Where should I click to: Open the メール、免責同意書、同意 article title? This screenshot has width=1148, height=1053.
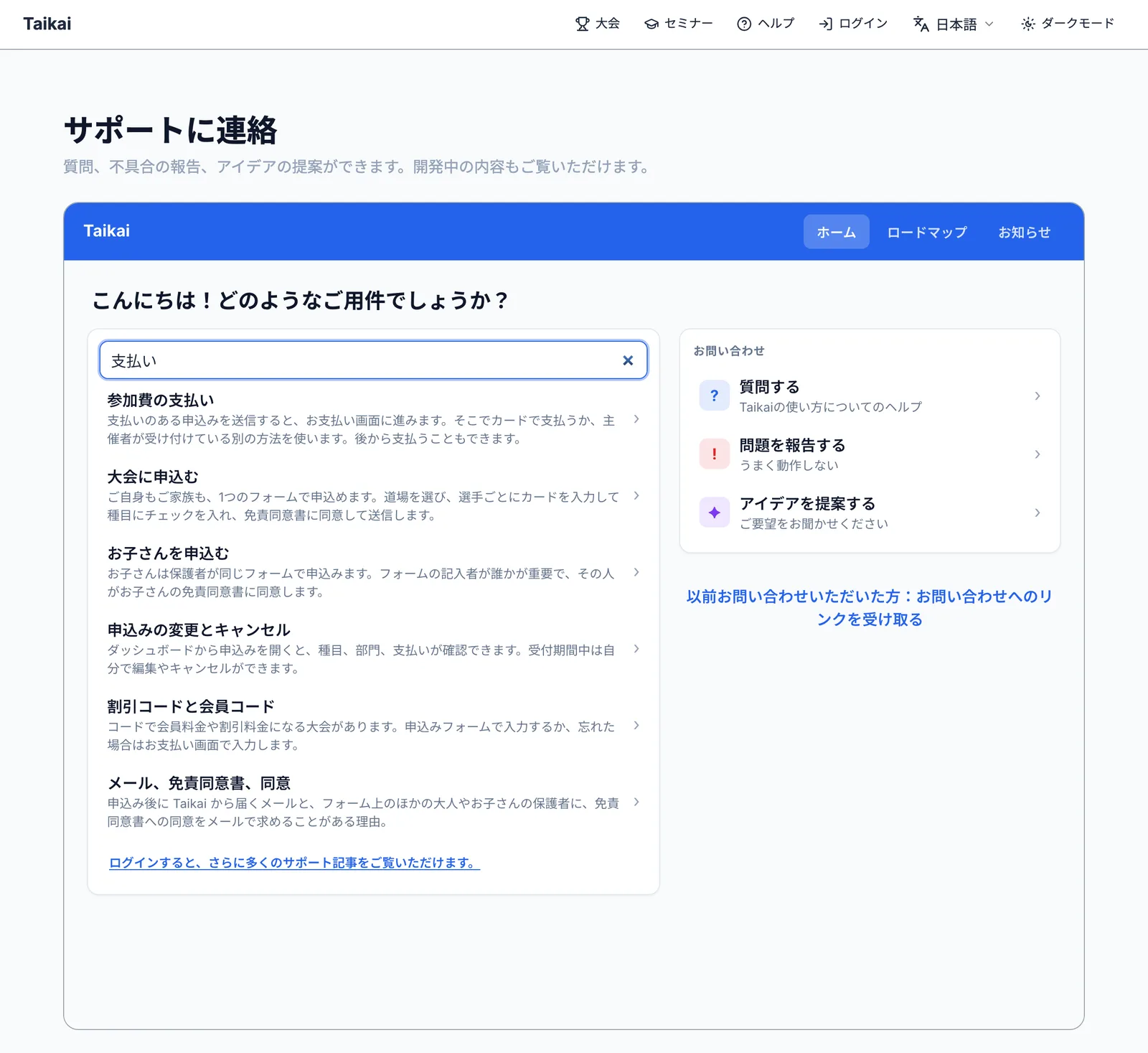click(x=199, y=783)
